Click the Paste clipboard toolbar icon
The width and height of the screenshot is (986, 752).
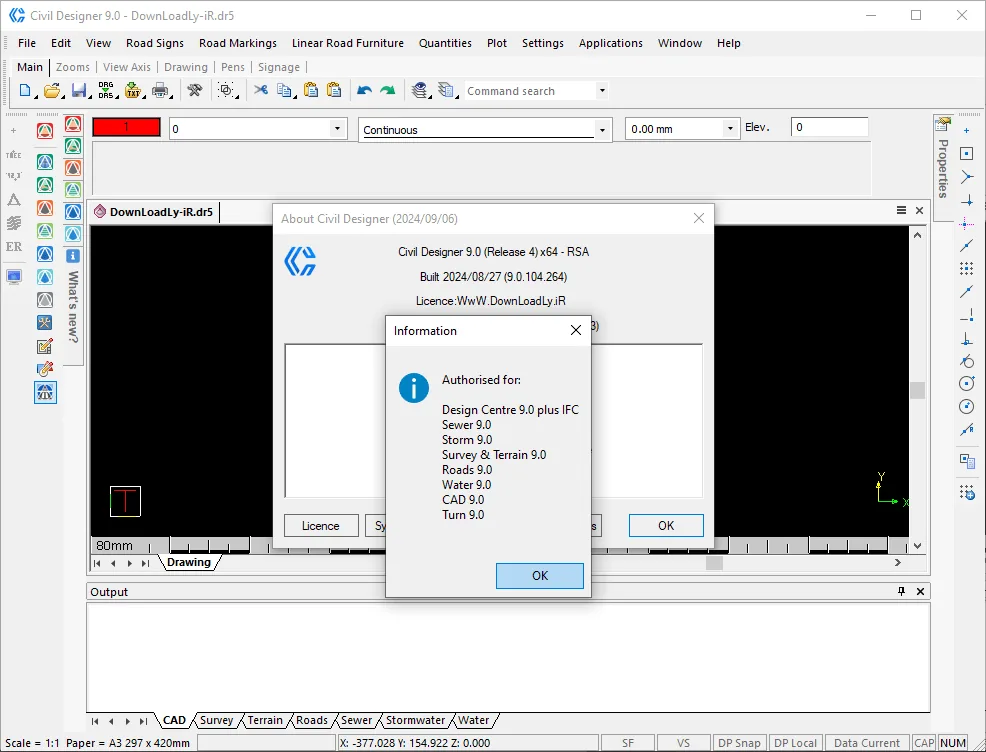pos(311,91)
